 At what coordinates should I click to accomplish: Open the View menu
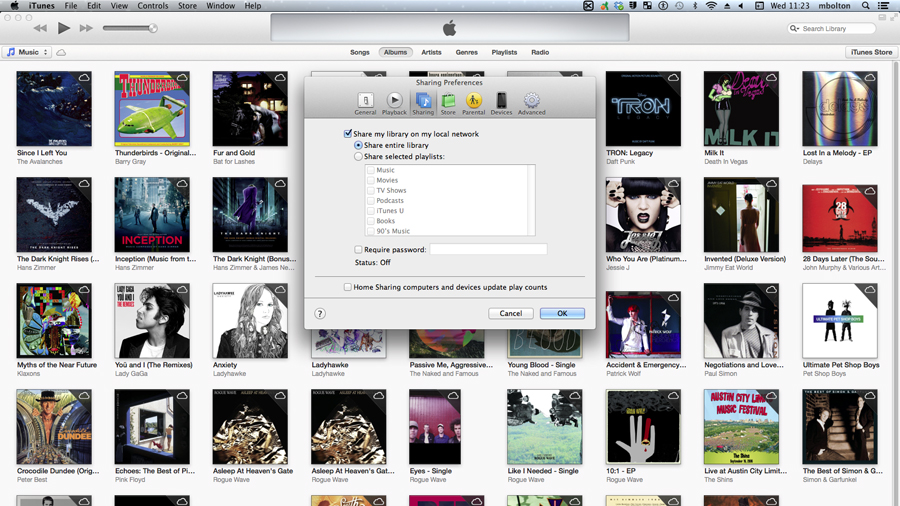point(119,6)
